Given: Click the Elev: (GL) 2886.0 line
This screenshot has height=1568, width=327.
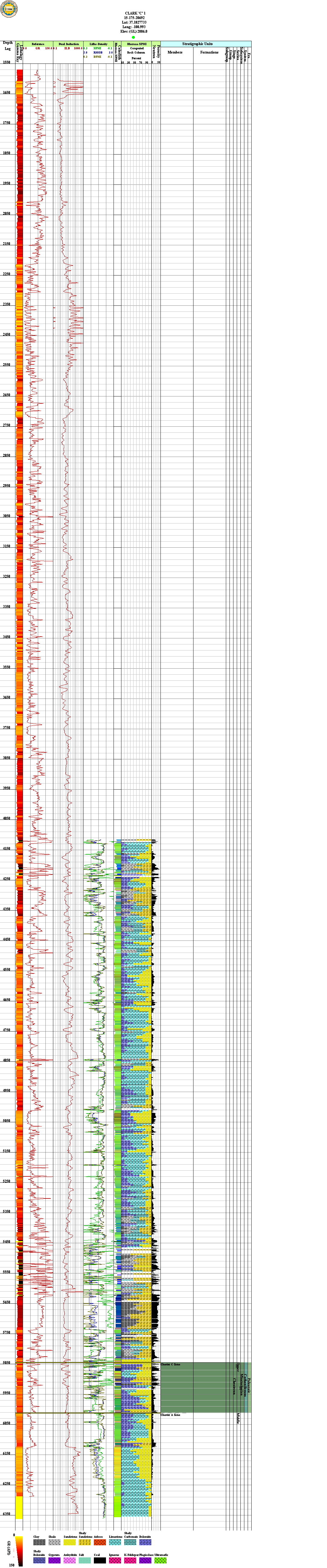Looking at the screenshot, I should 134,32.
